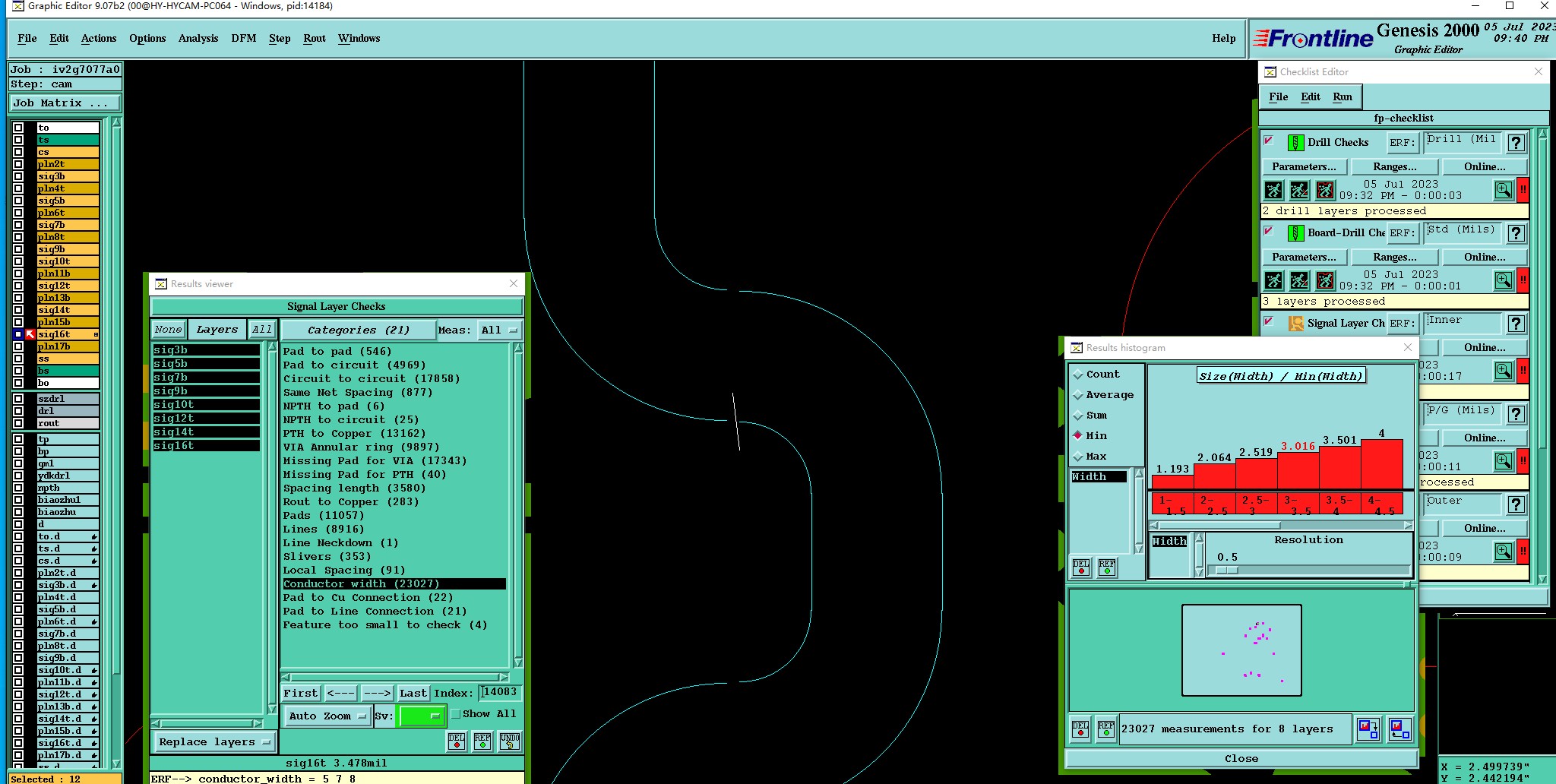Image resolution: width=1556 pixels, height=784 pixels.
Task: Open Auto Zoom dropdown
Action: [x=327, y=716]
